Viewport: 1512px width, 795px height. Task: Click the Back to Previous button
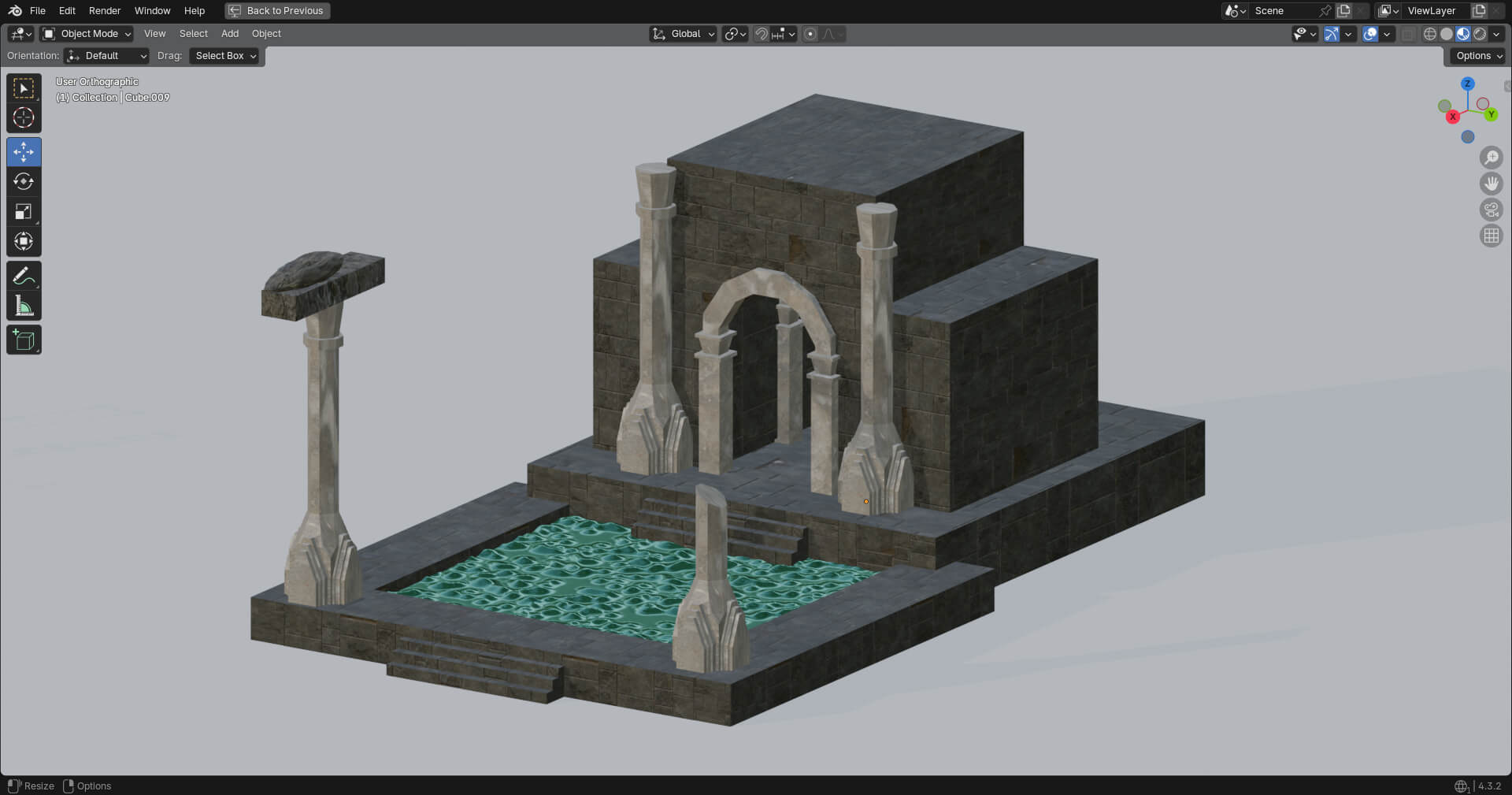click(277, 11)
